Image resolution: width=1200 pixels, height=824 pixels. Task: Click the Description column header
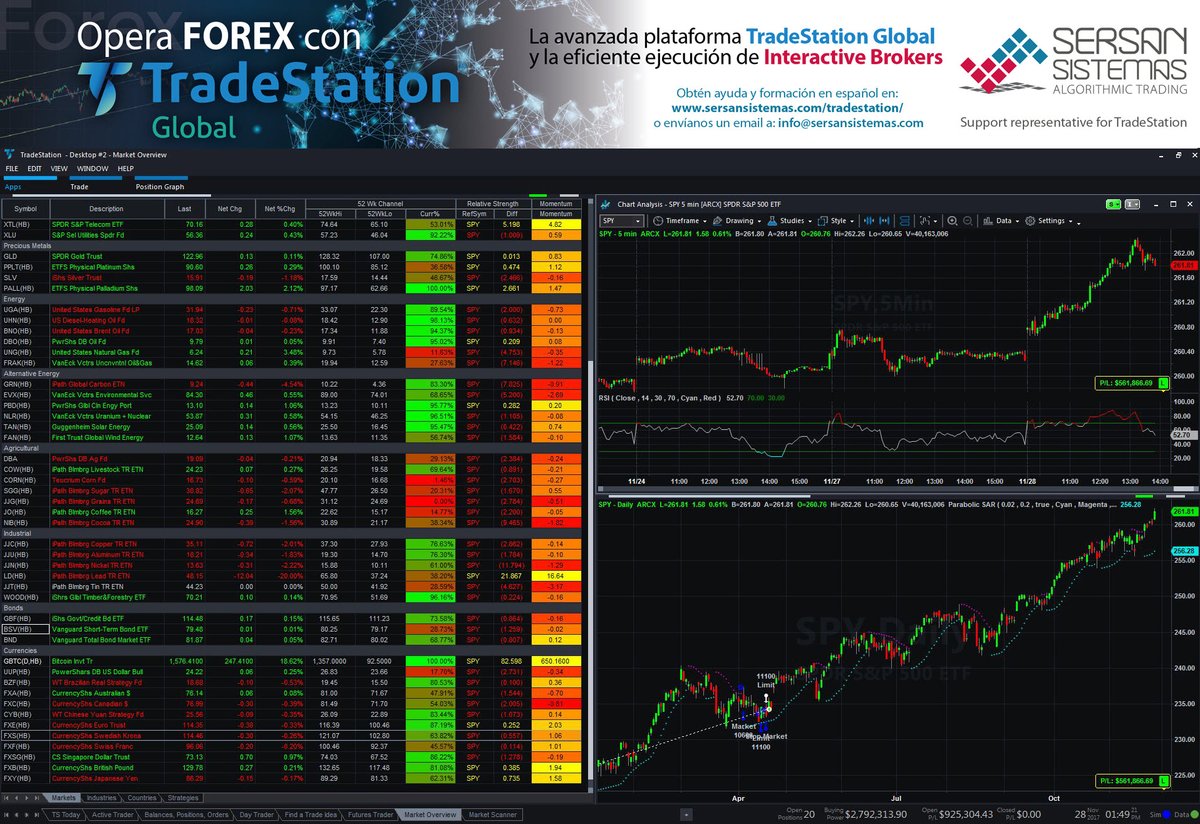tap(106, 208)
